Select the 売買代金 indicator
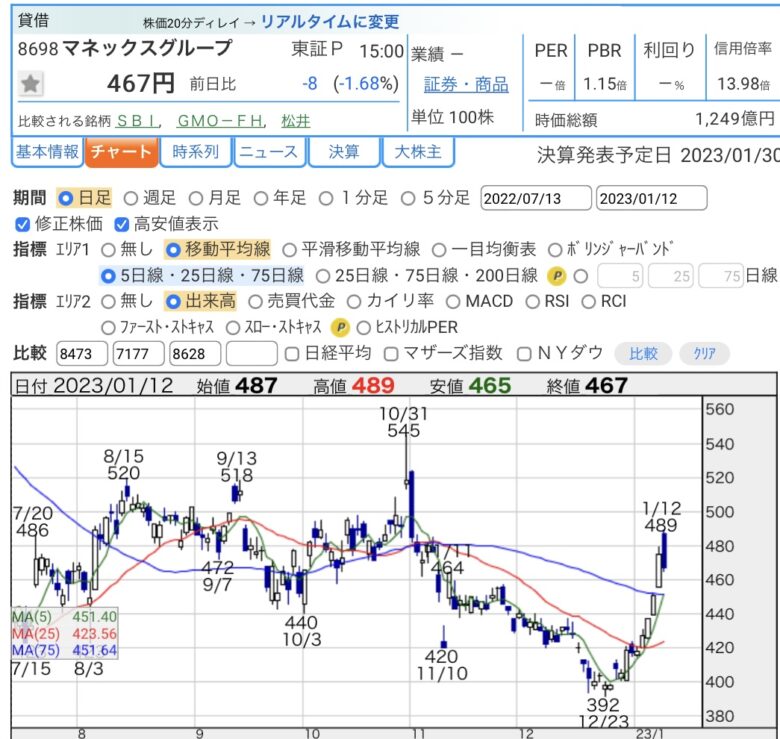Screen dimensions: 780x739 [x=255, y=302]
